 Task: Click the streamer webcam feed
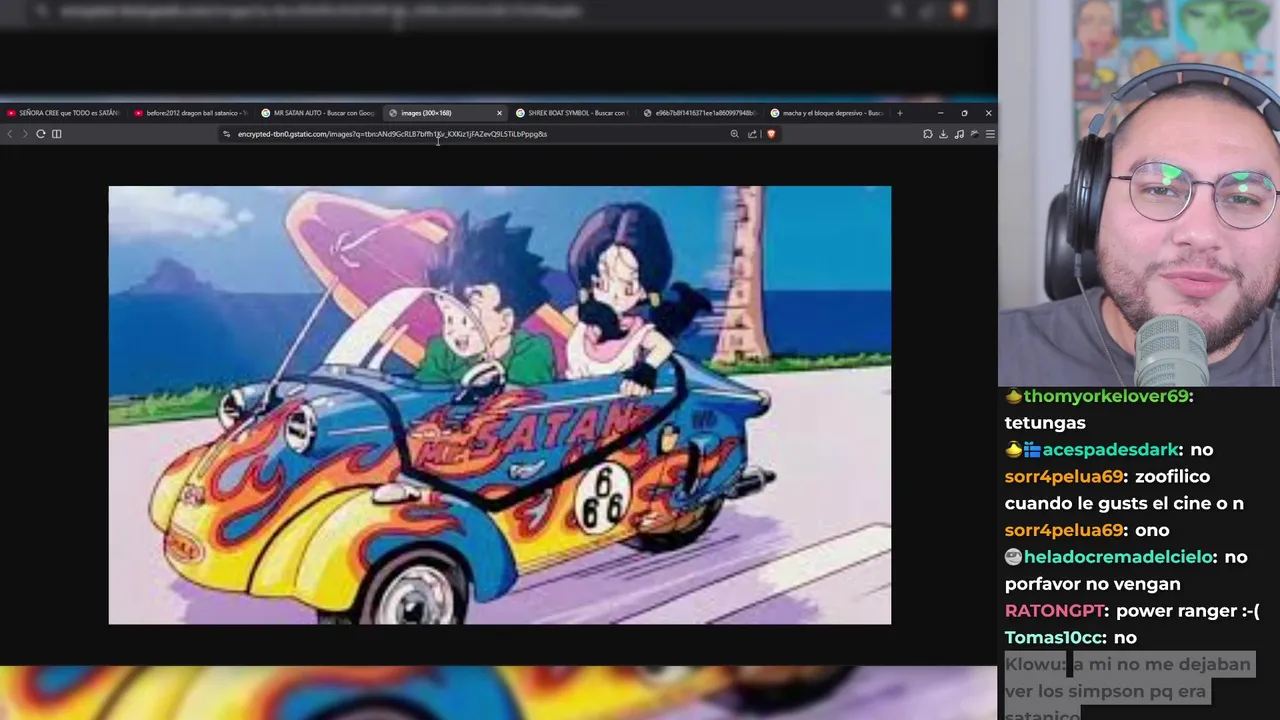[x=1139, y=193]
